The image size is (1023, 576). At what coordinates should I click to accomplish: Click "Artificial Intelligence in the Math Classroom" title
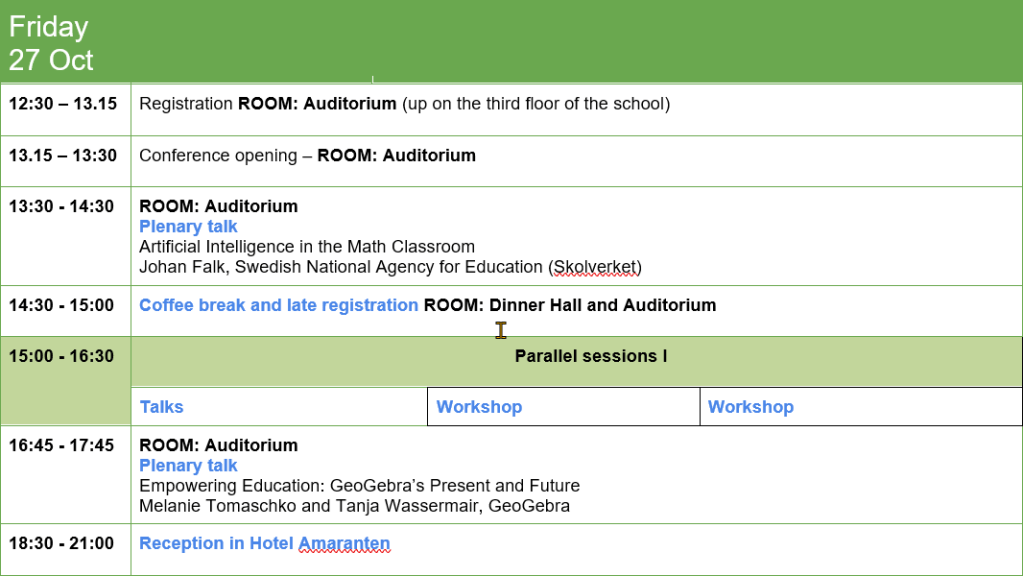pos(306,247)
